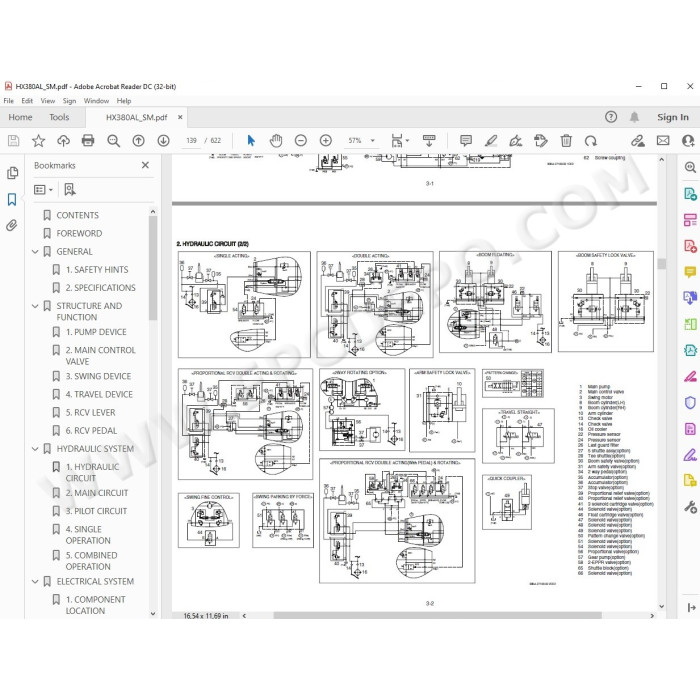Image resolution: width=700 pixels, height=700 pixels.
Task: Click the page number input field
Action: pos(191,141)
